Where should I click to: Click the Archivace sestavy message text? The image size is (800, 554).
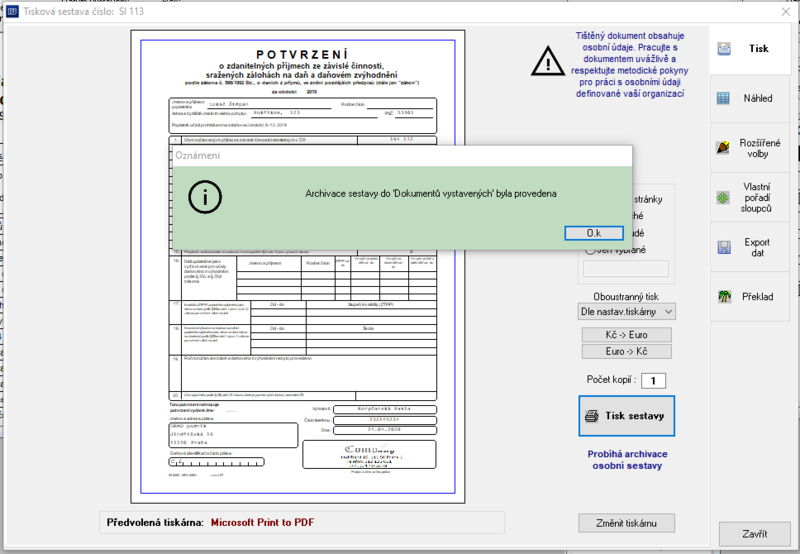click(x=431, y=194)
